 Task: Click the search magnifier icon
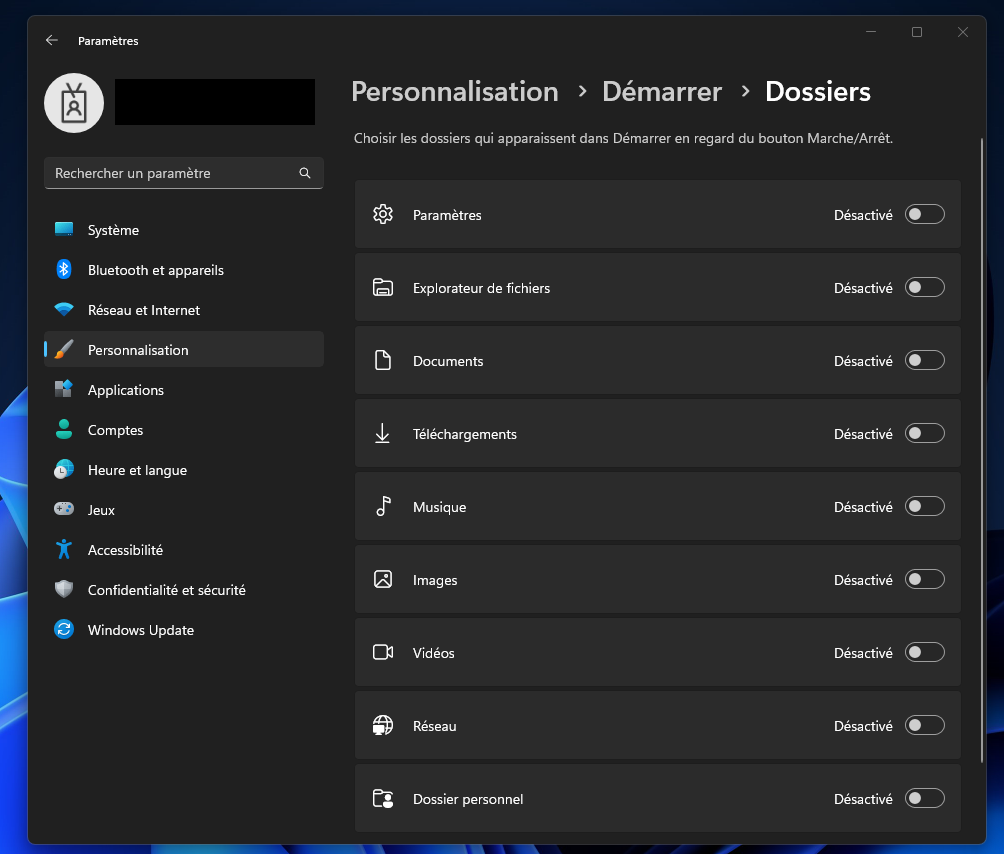(x=305, y=172)
